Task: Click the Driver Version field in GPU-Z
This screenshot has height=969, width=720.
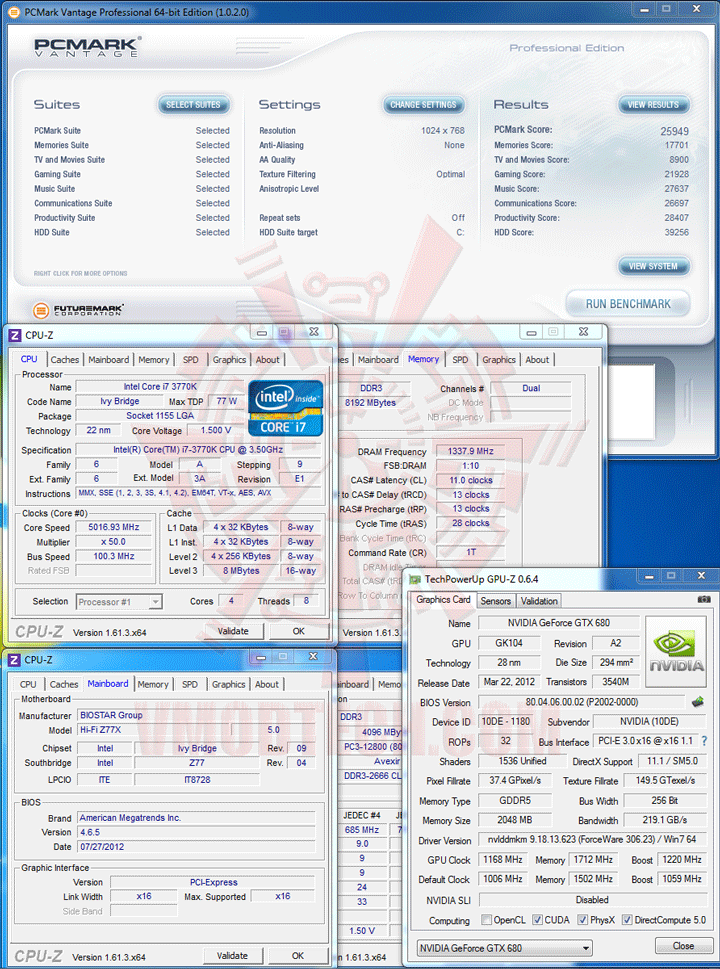Action: pyautogui.click(x=592, y=840)
